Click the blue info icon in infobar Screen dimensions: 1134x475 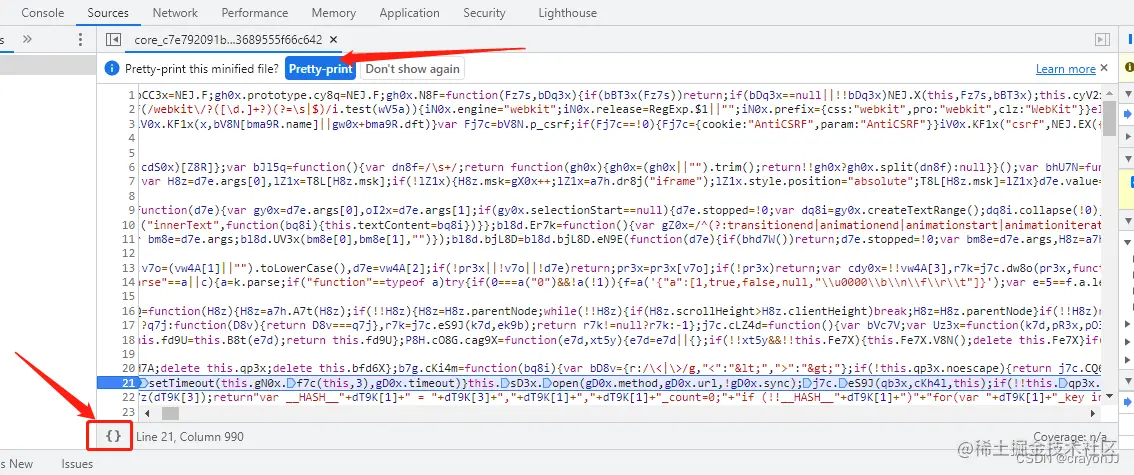[x=111, y=69]
